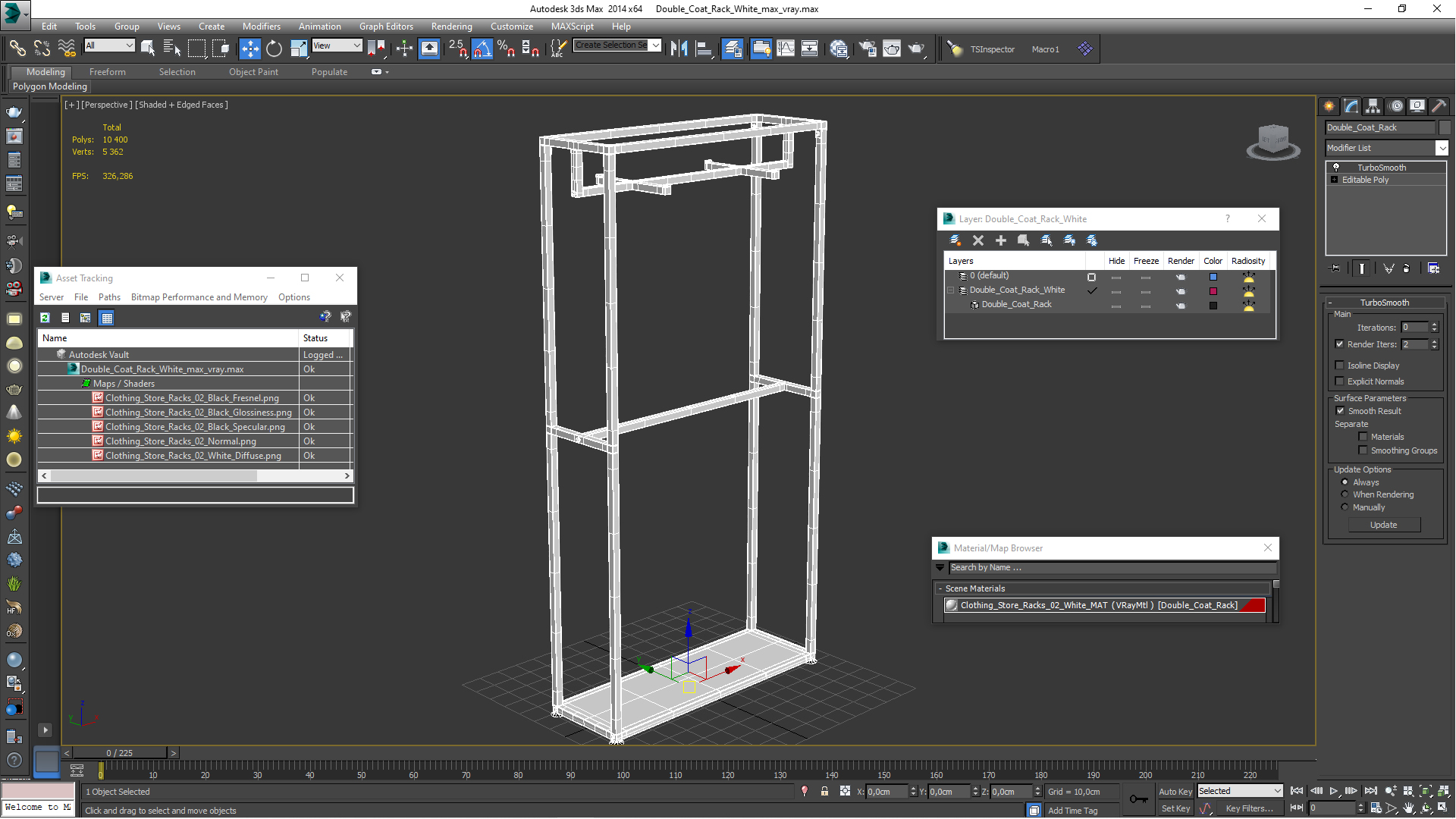Viewport: 1456px width, 819px height.
Task: Refresh the Asset Tracking list
Action: pos(45,318)
